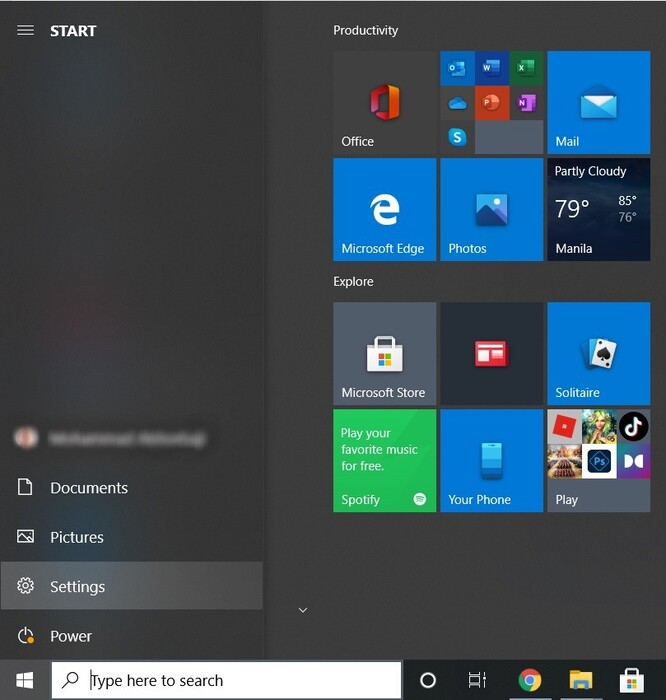Screen dimensions: 666x700
Task: Open Cortana from the taskbar
Action: (428, 680)
